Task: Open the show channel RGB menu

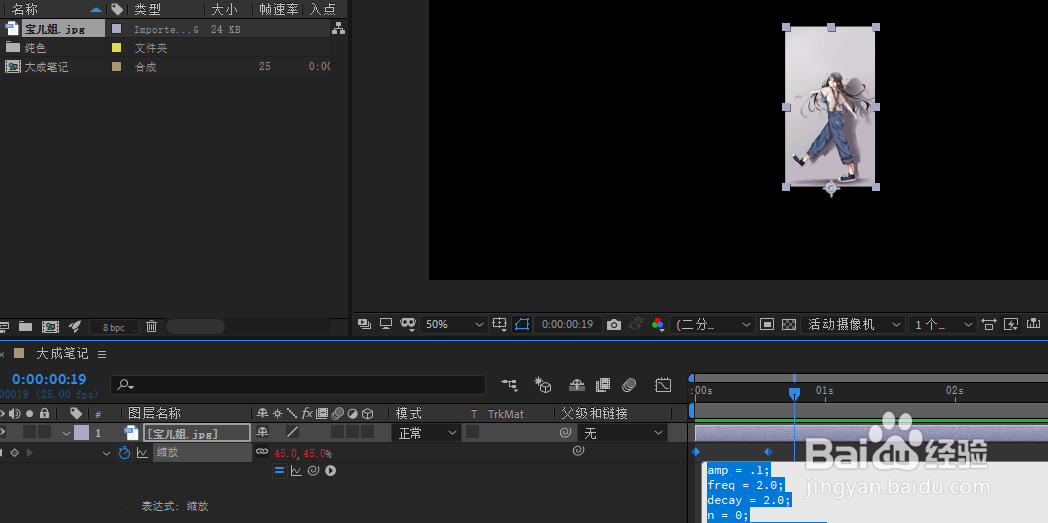Action: 658,325
